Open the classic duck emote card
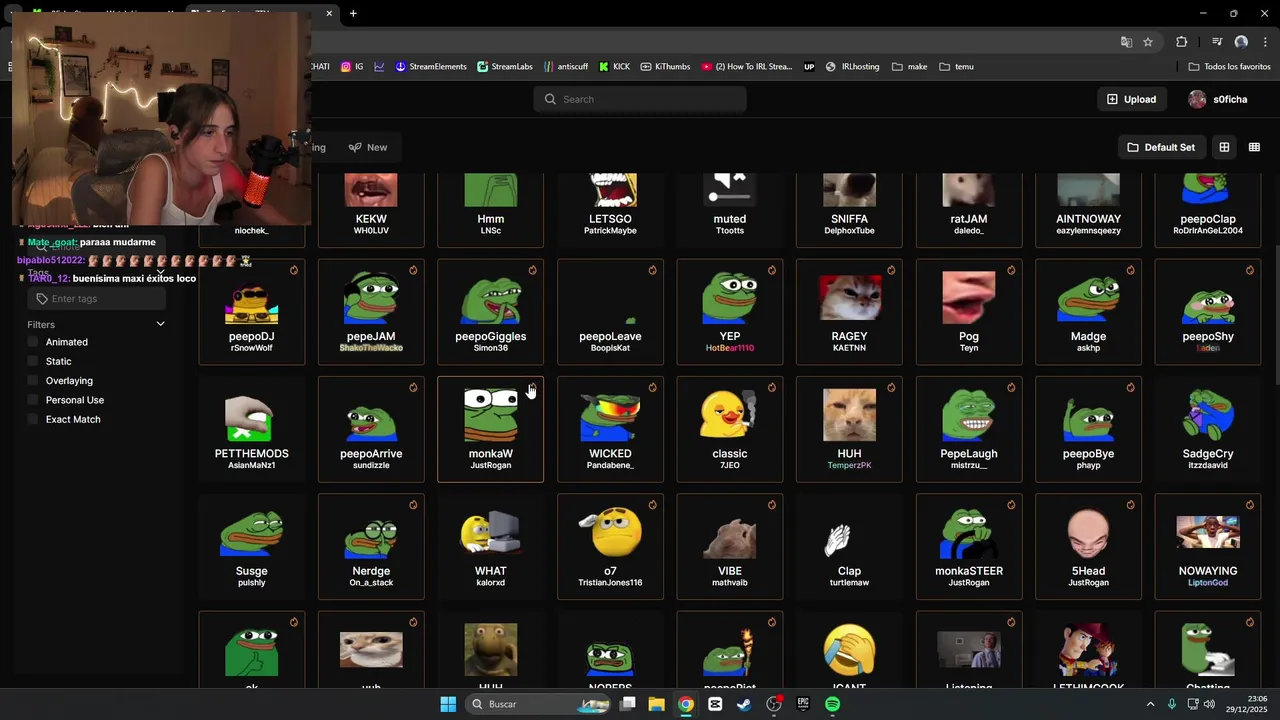The image size is (1280, 720). tap(730, 429)
